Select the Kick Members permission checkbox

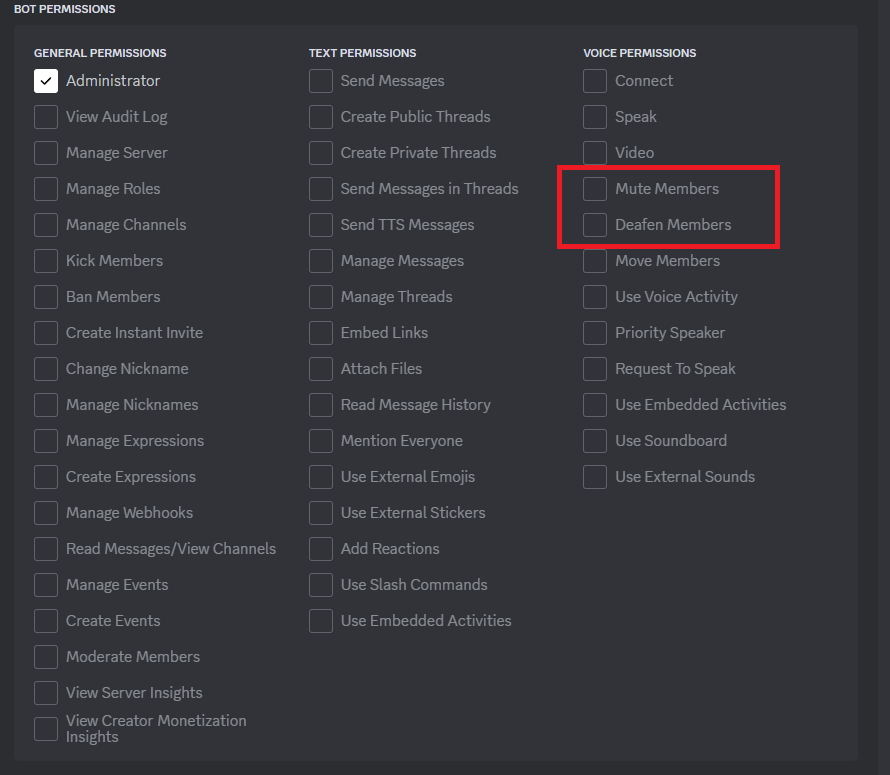[x=46, y=261]
